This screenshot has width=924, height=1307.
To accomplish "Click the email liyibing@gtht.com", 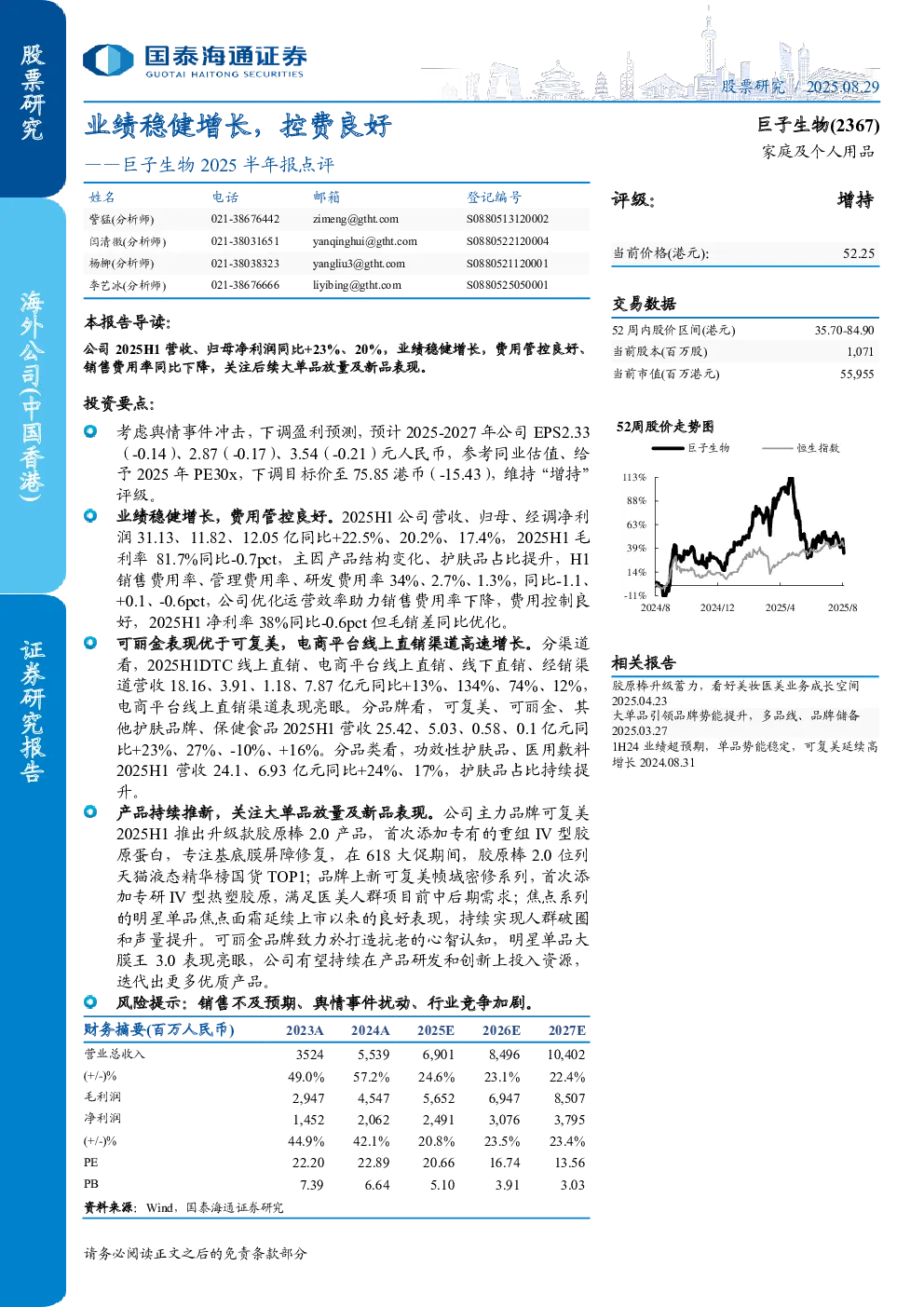I will pos(357,285).
